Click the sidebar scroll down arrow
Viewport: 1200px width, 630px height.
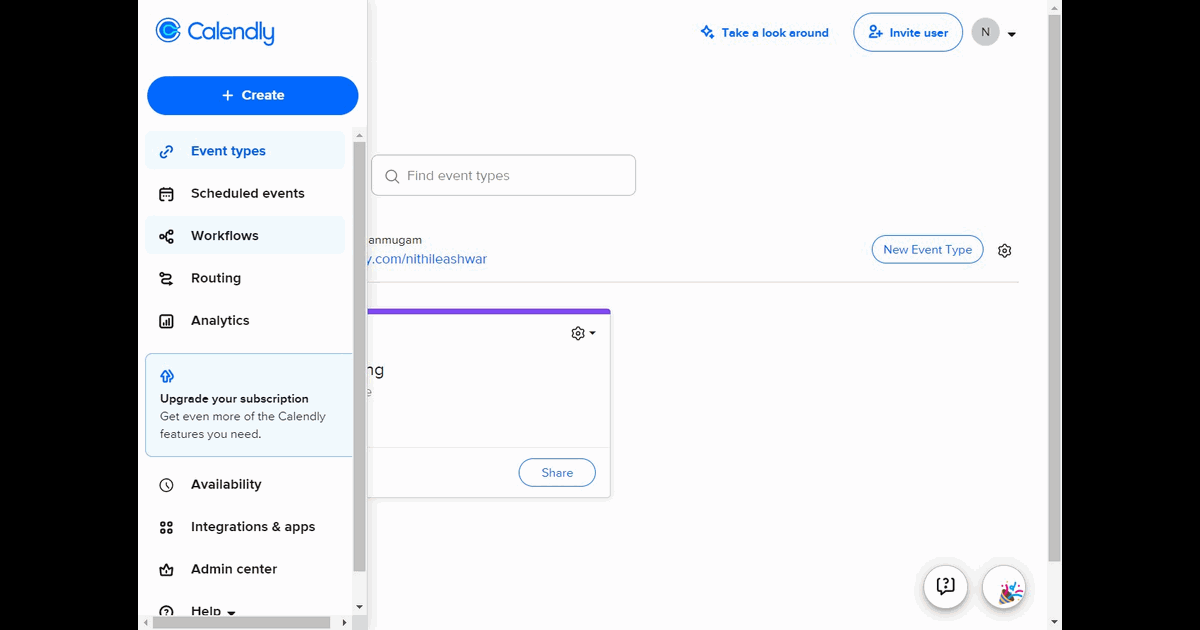[360, 607]
